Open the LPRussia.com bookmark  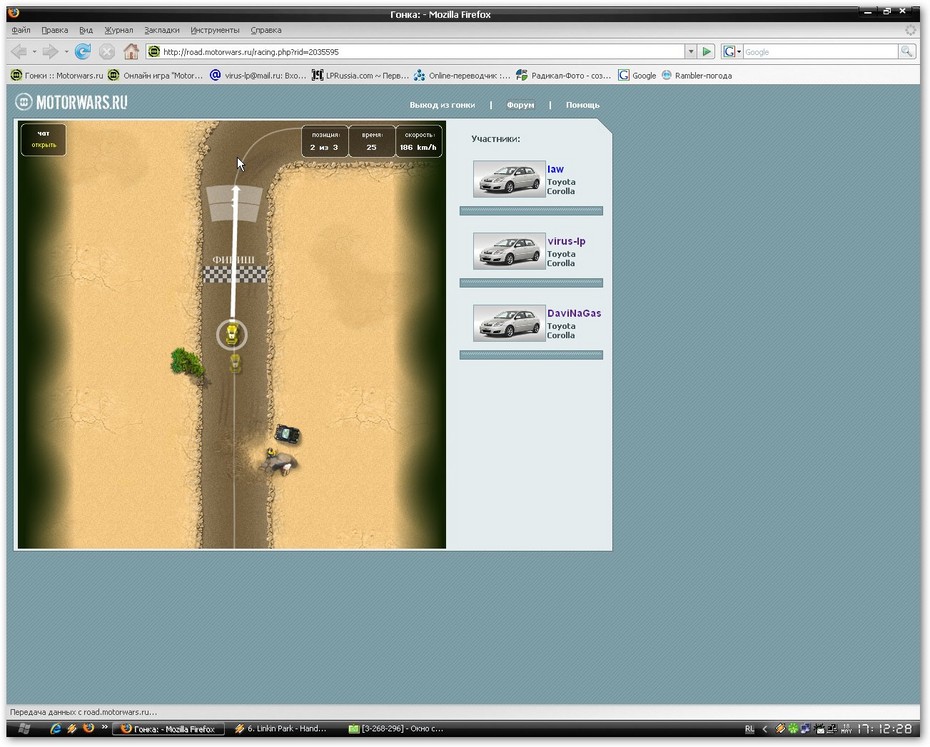(360, 75)
